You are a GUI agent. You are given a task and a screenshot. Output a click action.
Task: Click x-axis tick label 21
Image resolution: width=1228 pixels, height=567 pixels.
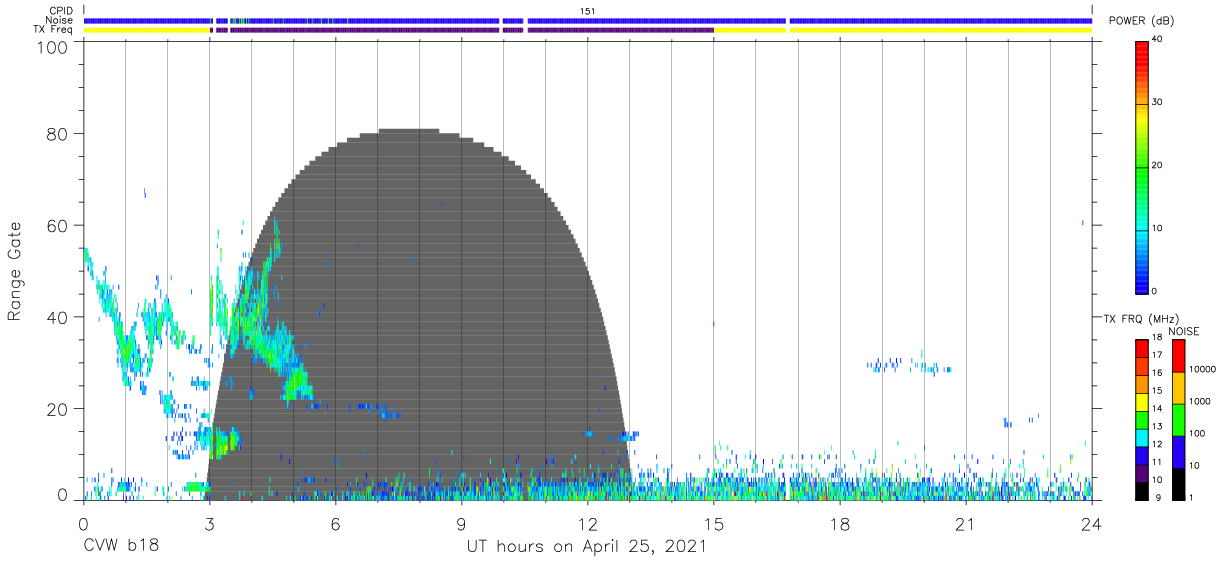coord(965,524)
